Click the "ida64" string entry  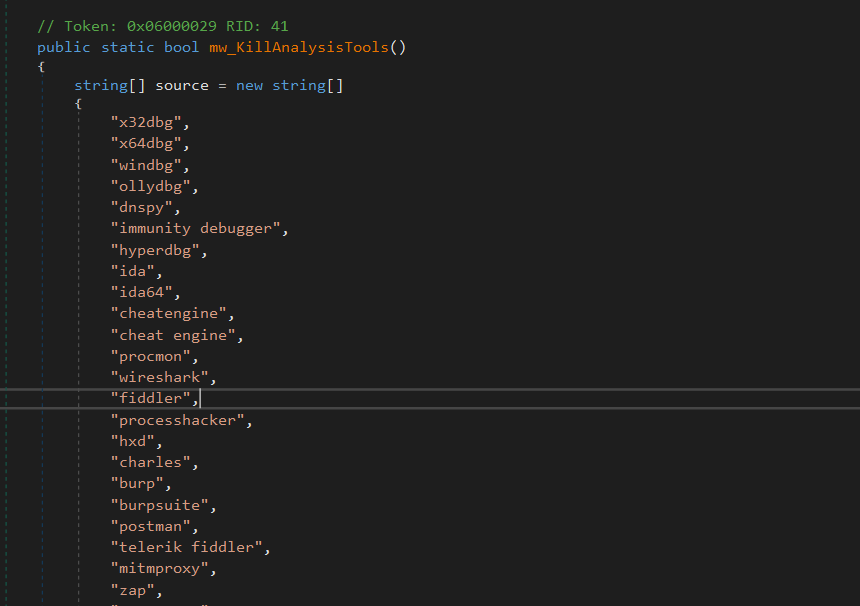(142, 292)
